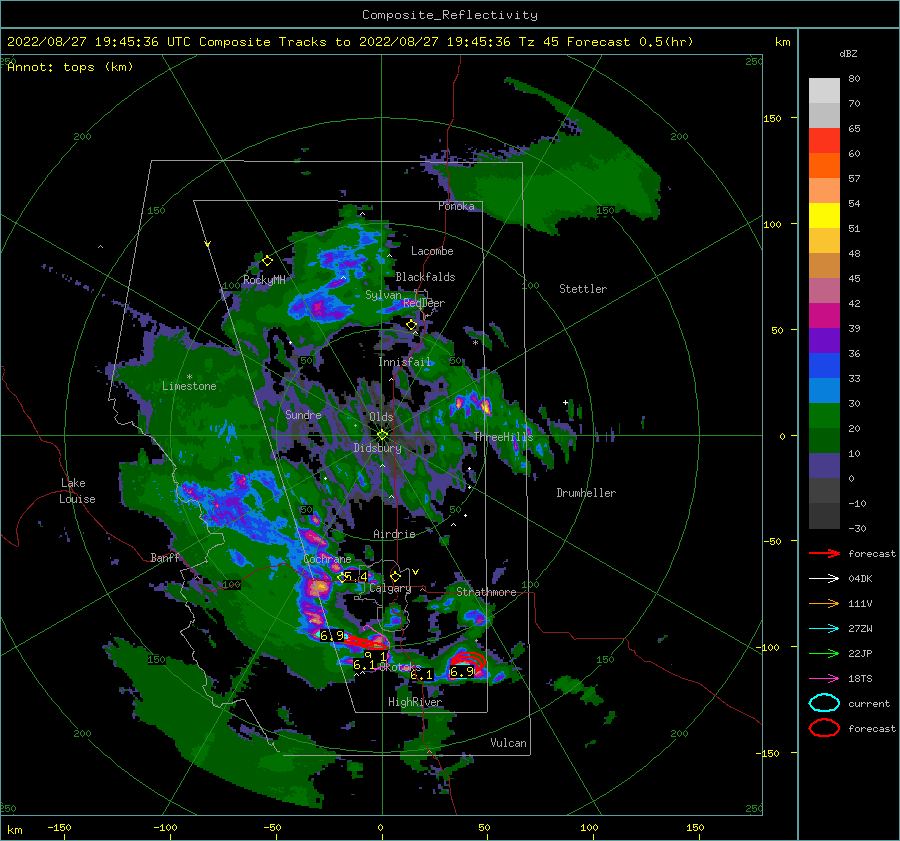Click the Banff town label
The image size is (900, 841).
point(165,557)
